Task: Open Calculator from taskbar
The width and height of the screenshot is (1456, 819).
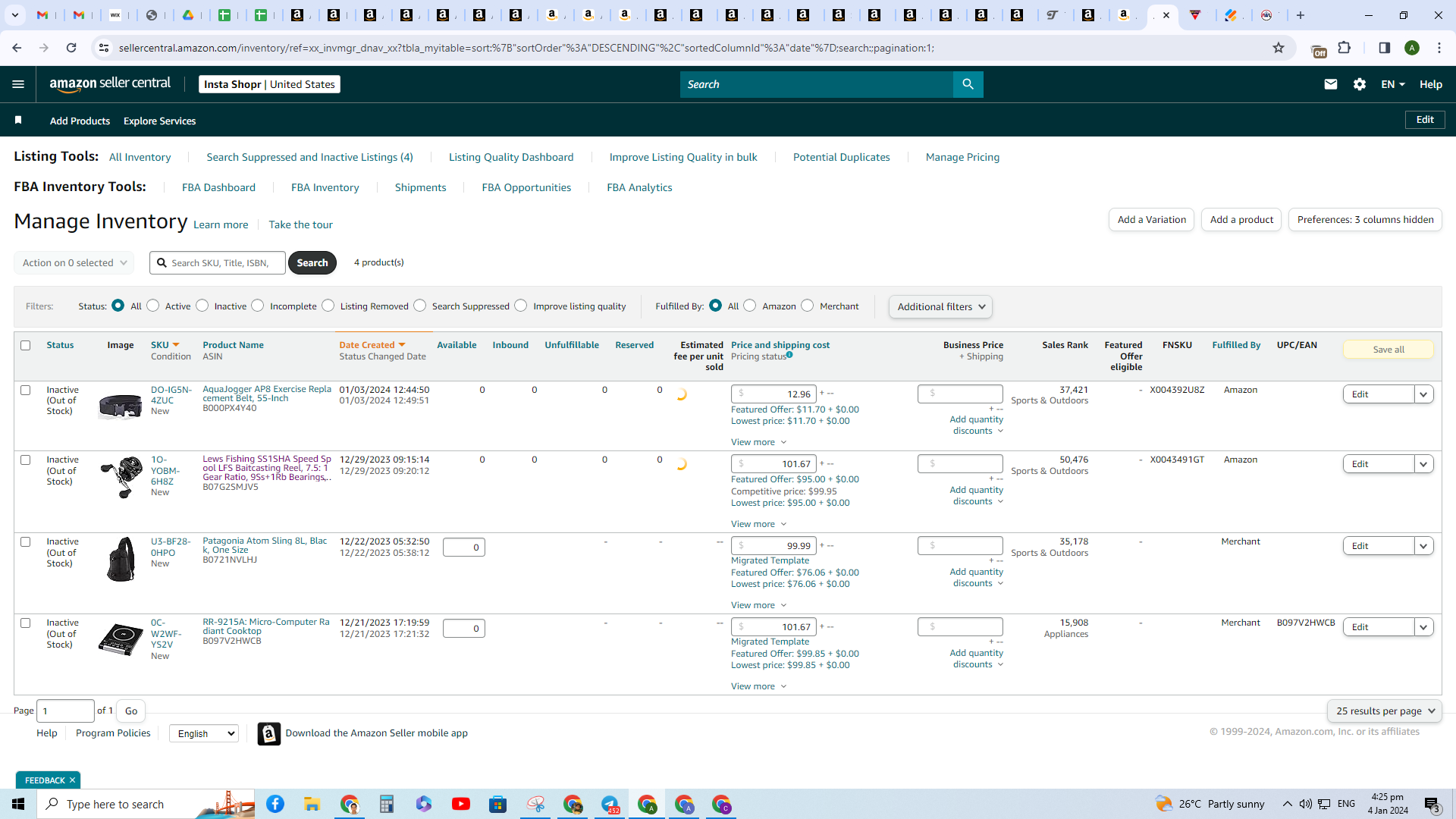Action: pyautogui.click(x=387, y=804)
